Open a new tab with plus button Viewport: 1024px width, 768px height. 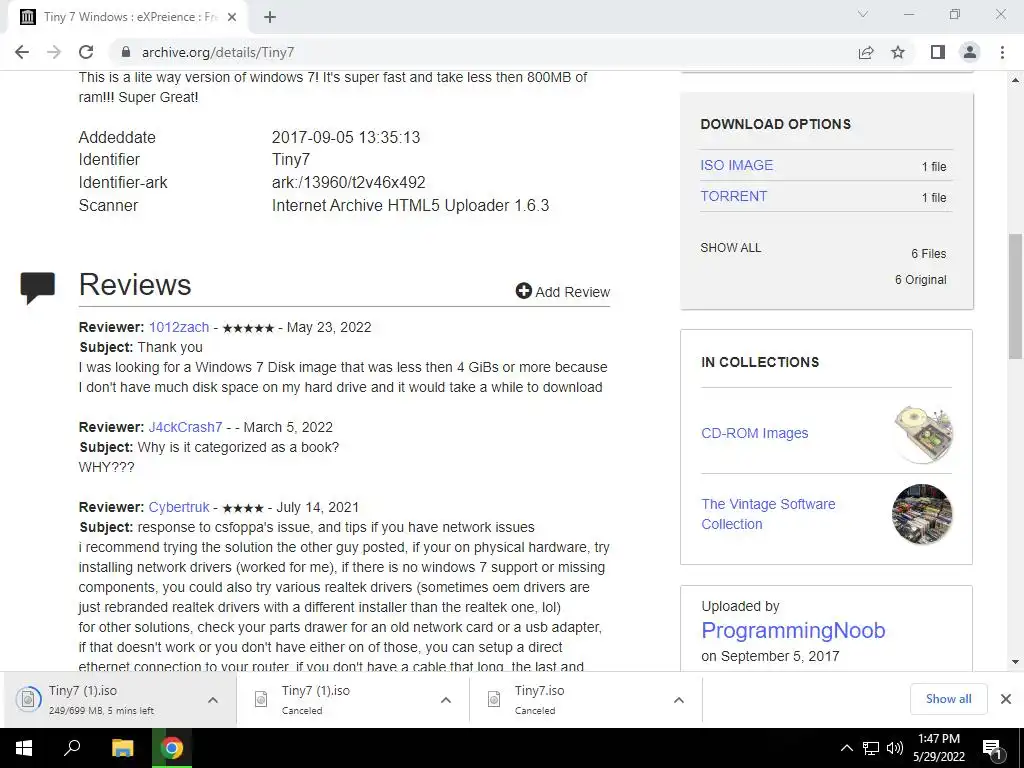[270, 17]
